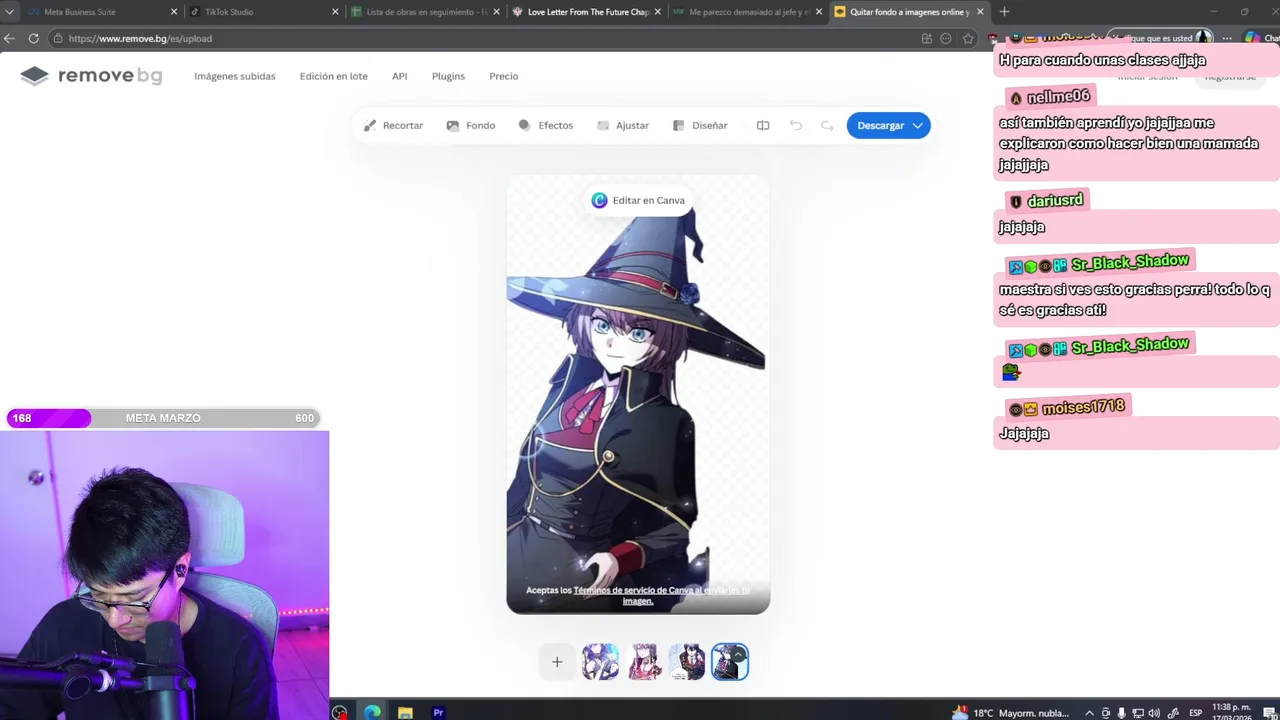The height and width of the screenshot is (720, 1280).
Task: Open Microsoft Edge from taskbar
Action: [372, 712]
